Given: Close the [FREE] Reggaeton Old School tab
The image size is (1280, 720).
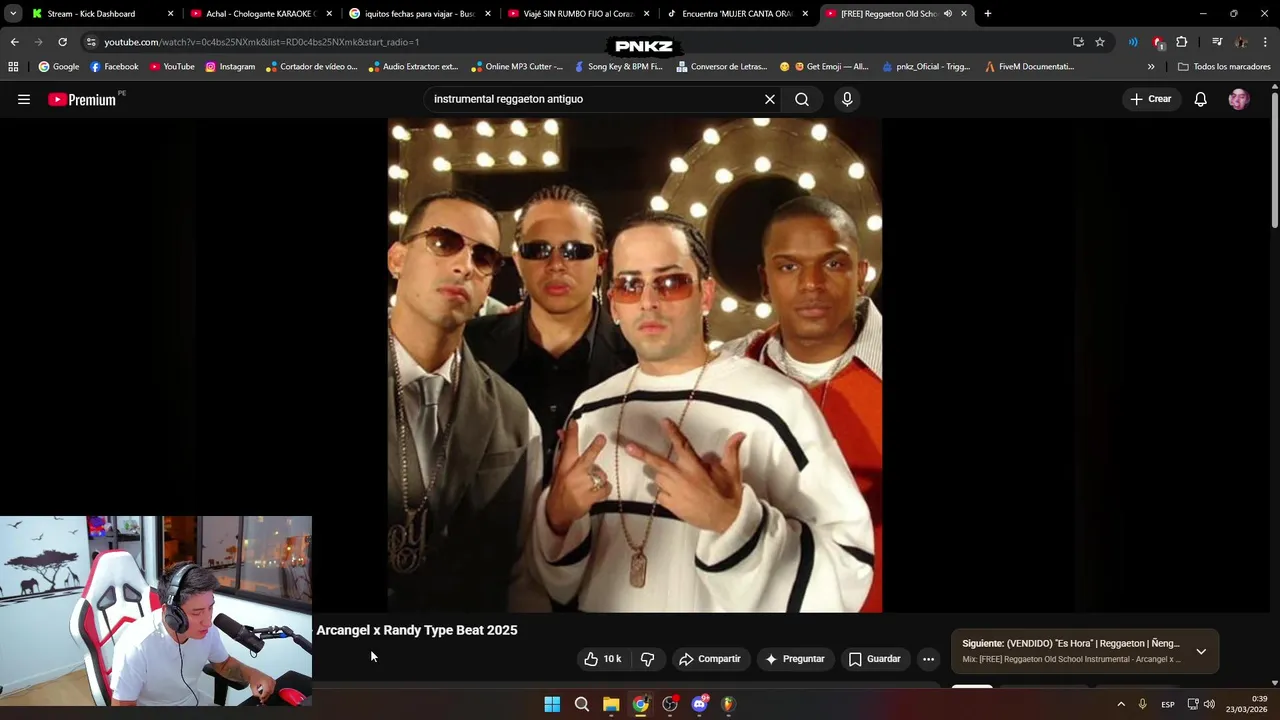Looking at the screenshot, I should pos(964,14).
